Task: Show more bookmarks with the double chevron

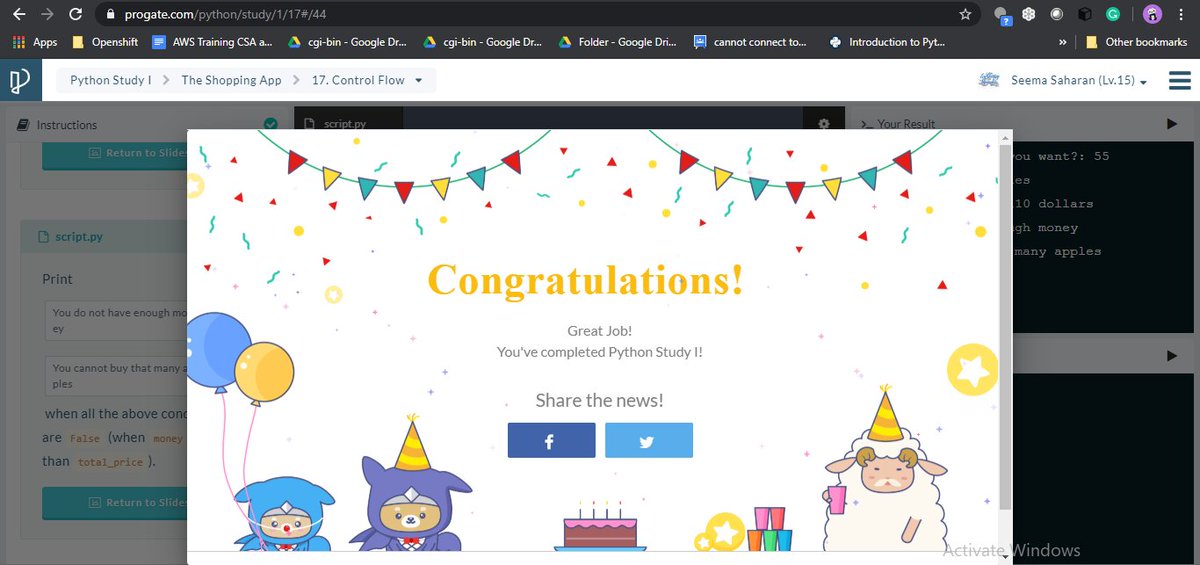Action: tap(1061, 42)
